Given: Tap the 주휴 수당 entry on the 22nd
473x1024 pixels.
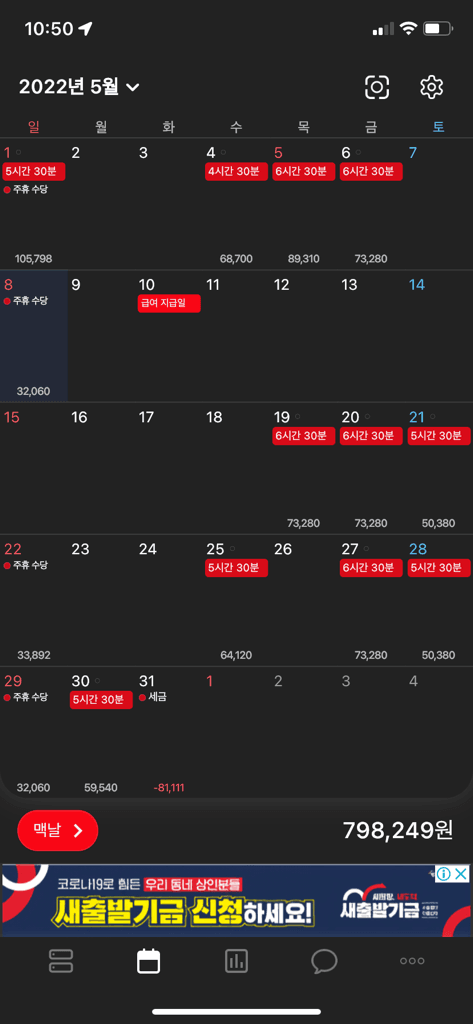Looking at the screenshot, I should click(x=25, y=565).
